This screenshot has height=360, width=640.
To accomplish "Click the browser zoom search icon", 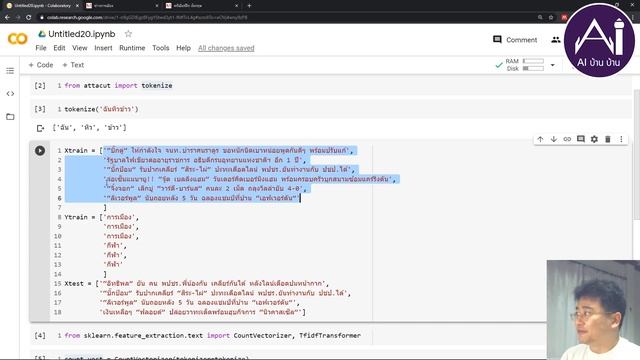I will point(540,17).
